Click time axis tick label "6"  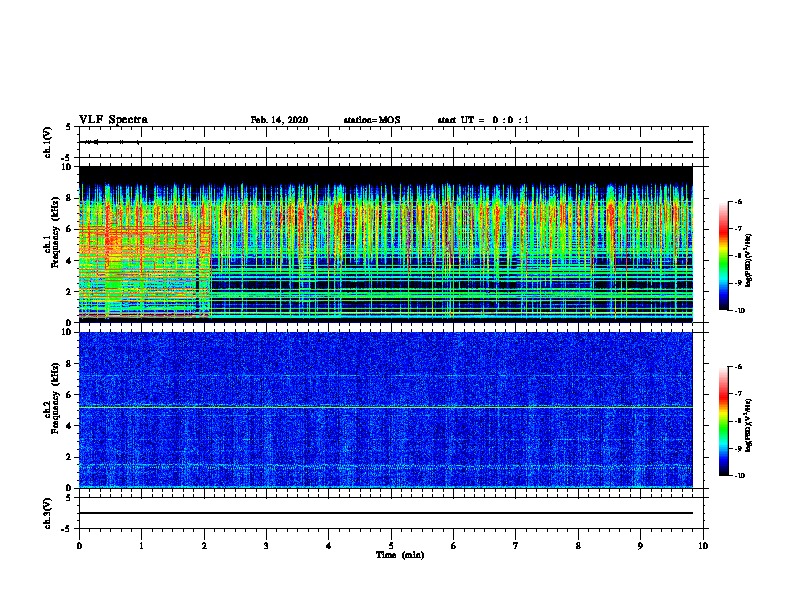(x=454, y=545)
